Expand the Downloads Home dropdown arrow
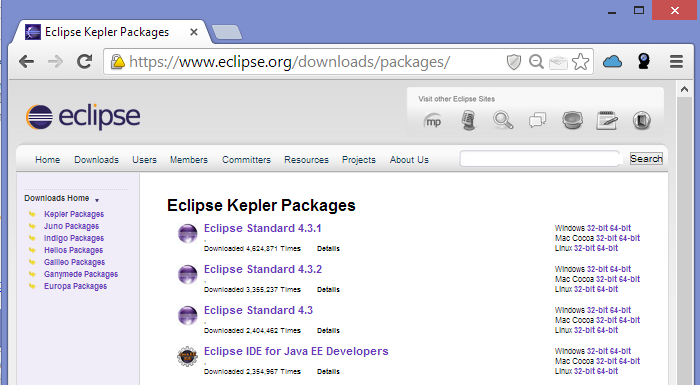Image resolution: width=700 pixels, height=385 pixels. (97, 200)
